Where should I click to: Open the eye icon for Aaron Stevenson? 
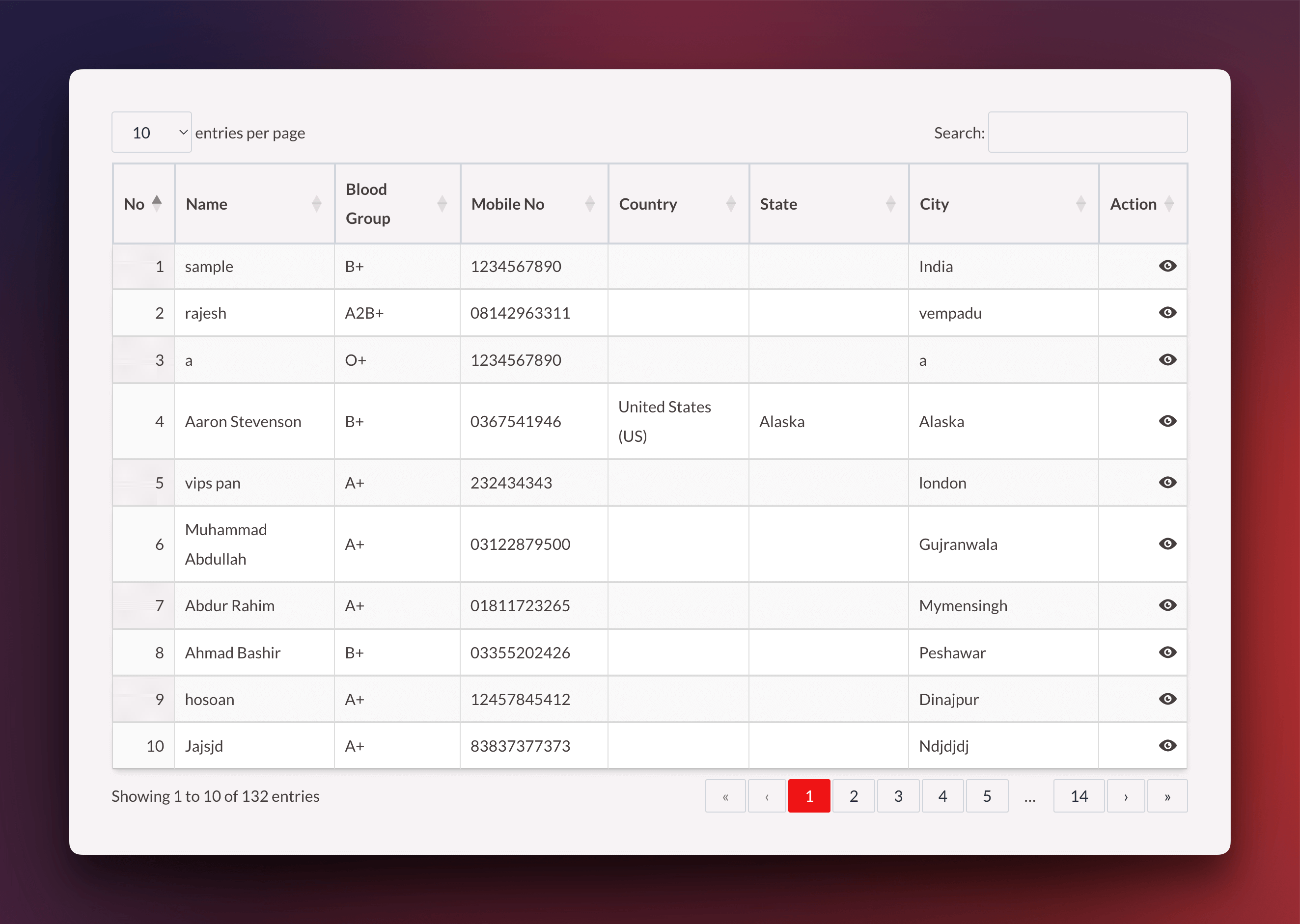tap(1167, 421)
